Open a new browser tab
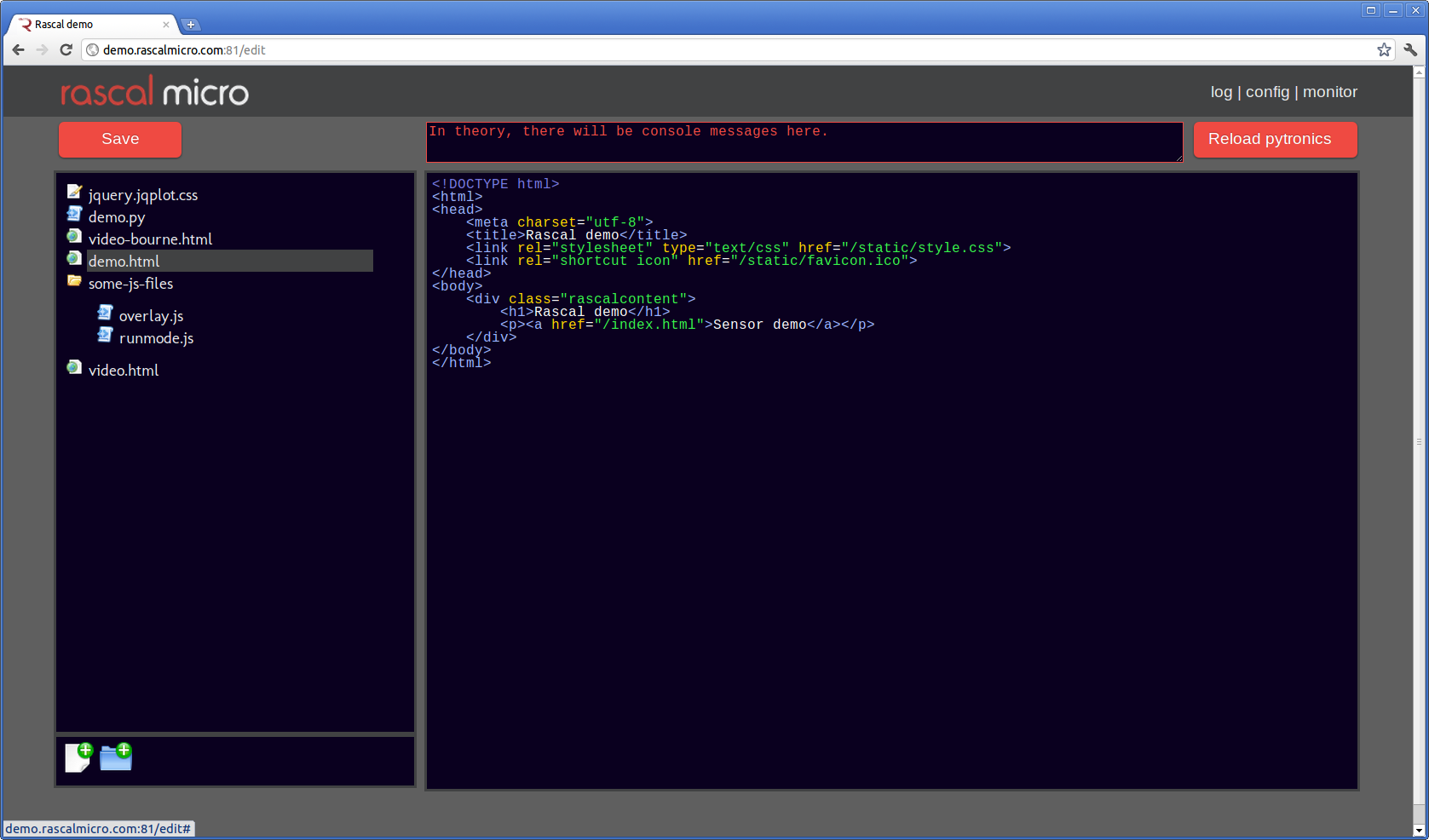Screen dimensions: 1429x840 pos(191,25)
